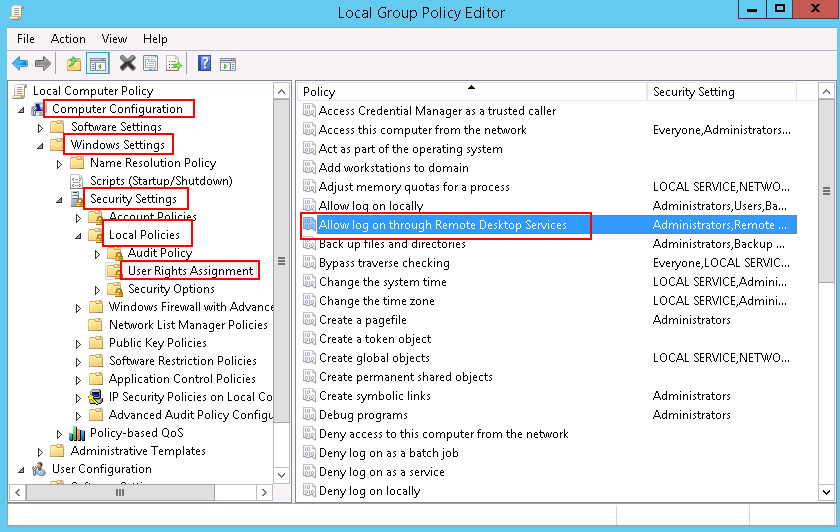Expand Name Resolution Policy node
This screenshot has width=840, height=532.
coord(59,164)
